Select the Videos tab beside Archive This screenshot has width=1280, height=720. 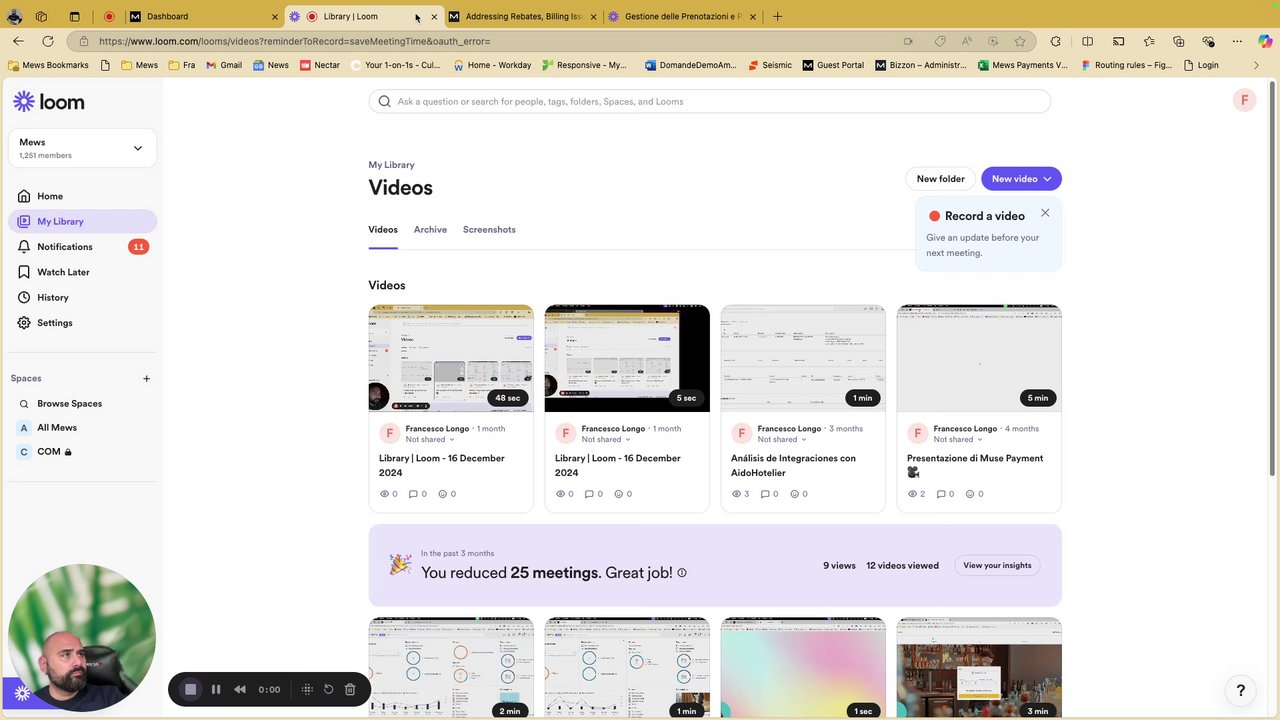click(x=383, y=230)
